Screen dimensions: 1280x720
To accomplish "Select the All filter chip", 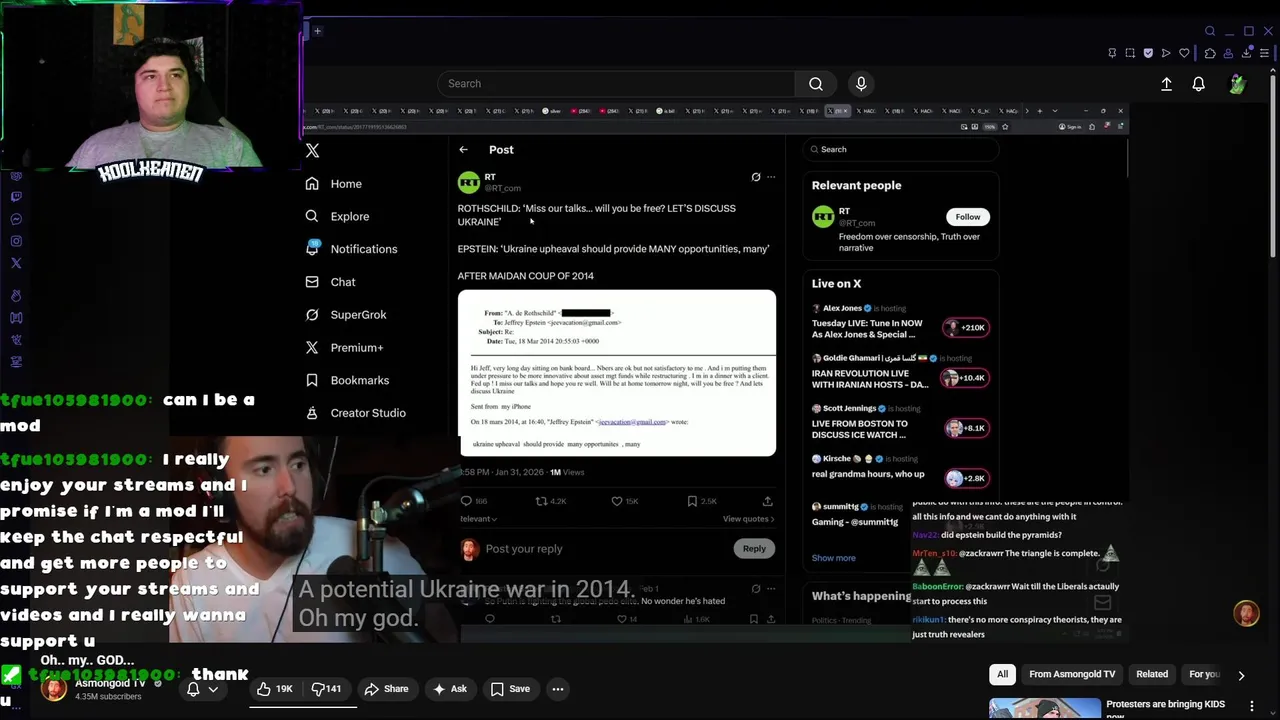I will (x=1002, y=675).
